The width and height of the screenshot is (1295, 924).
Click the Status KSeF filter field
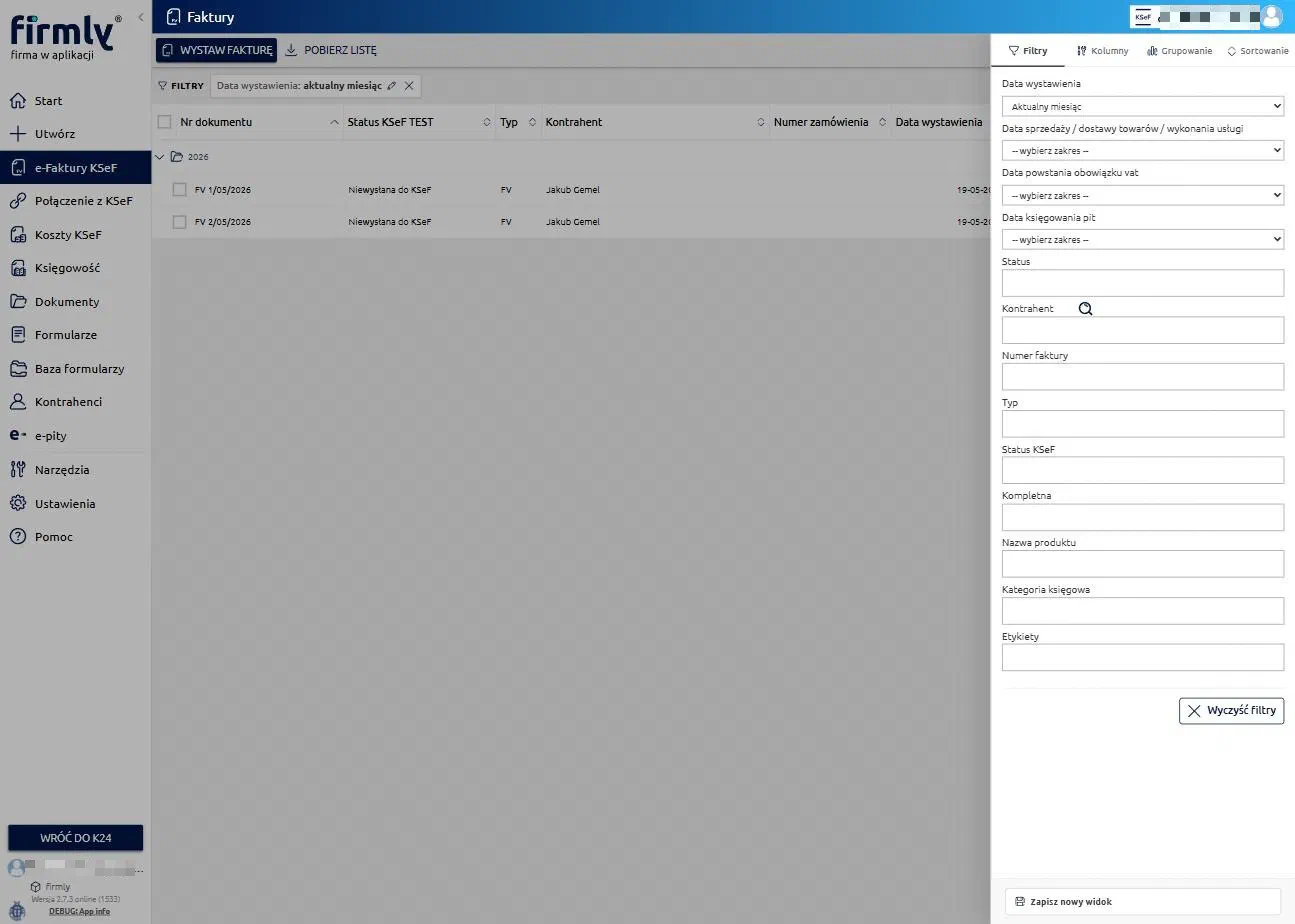coord(1143,470)
